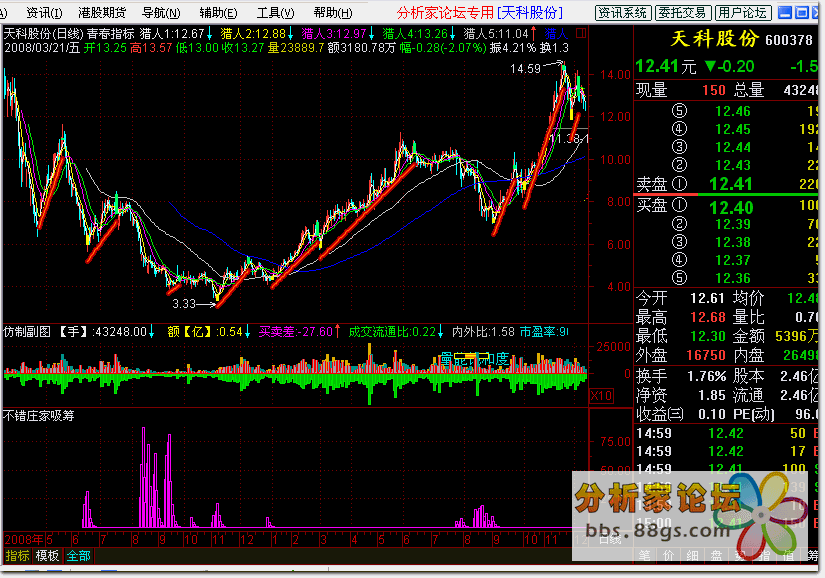825x578 pixels.
Task: Open the 辅助(E) menu
Action: pos(218,13)
